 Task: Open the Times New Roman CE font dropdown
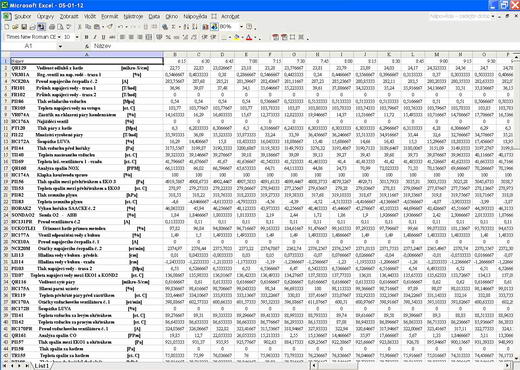[59, 37]
